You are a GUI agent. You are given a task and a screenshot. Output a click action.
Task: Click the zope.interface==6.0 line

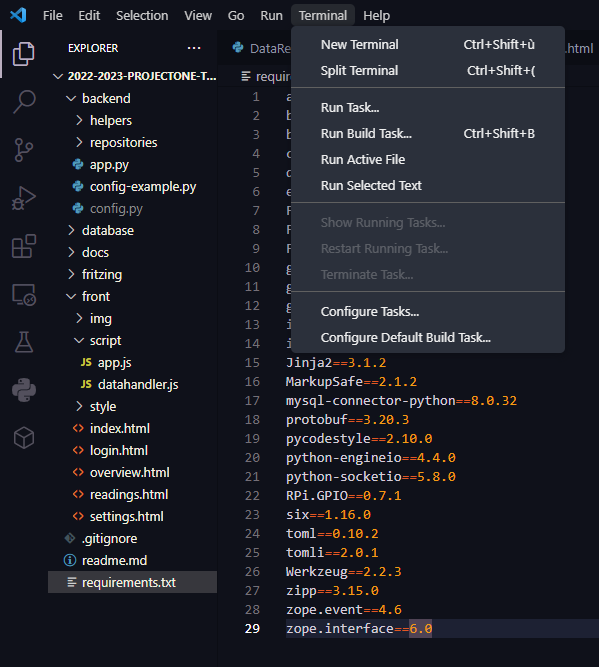[359, 629]
